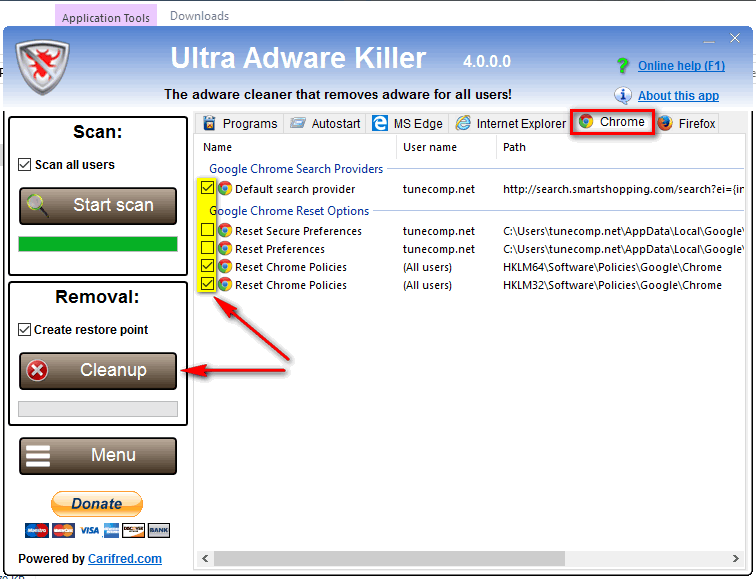Click the MS Edge tab icon
Screen dimensions: 756x579
379,123
